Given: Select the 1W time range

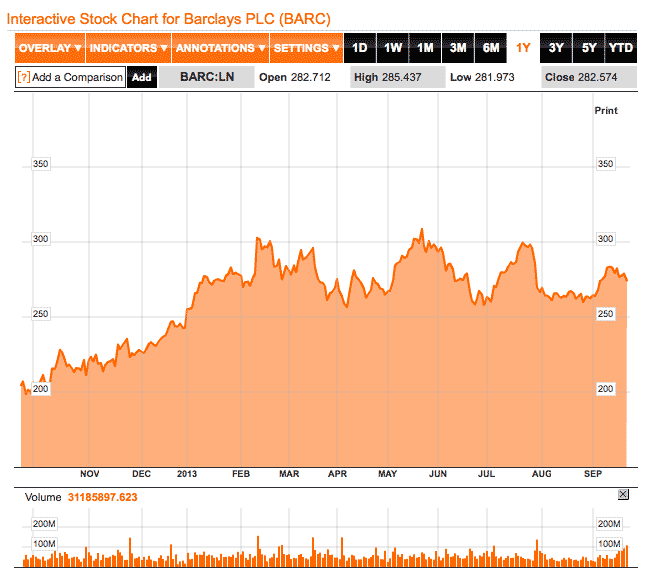Looking at the screenshot, I should 393,48.
